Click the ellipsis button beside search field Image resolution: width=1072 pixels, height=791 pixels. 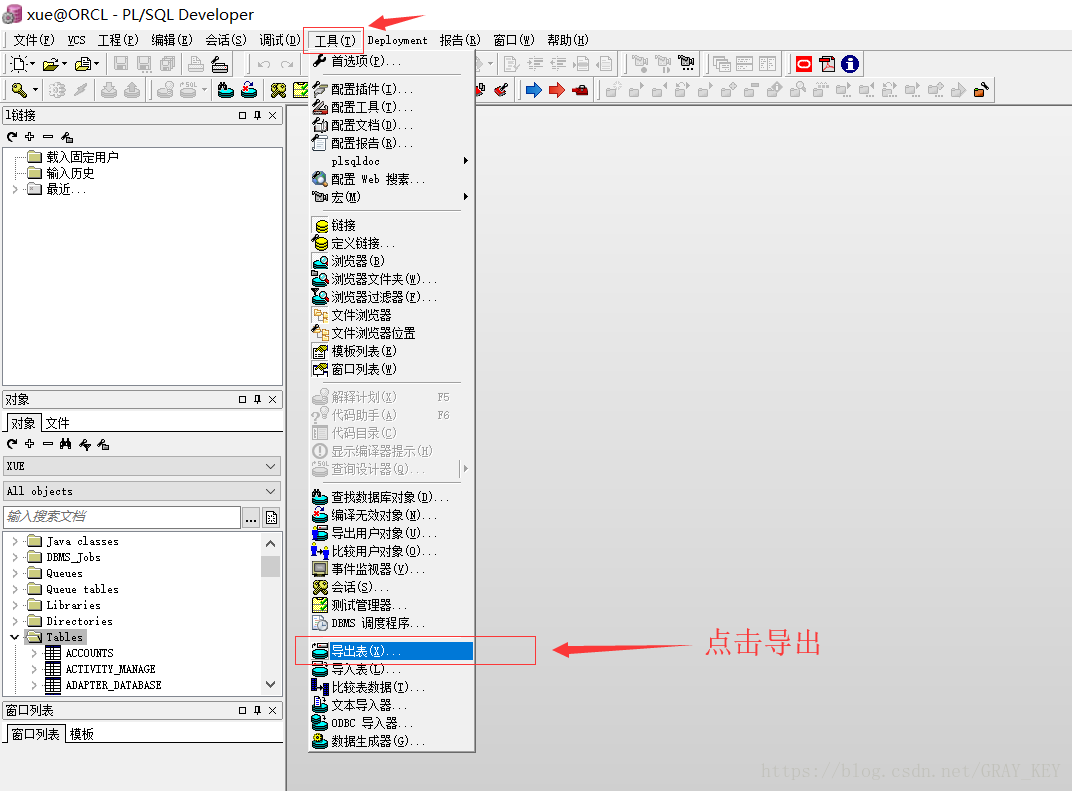[251, 518]
